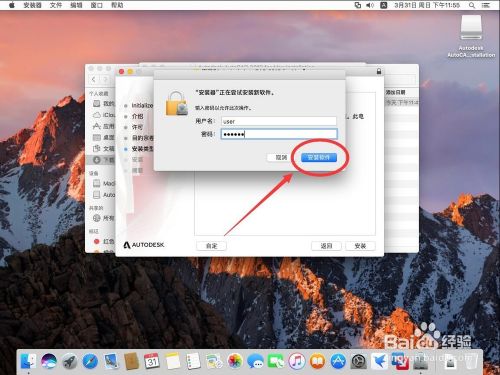The image size is (500, 375).
Task: Select 所有 under shared in the Finder sidebar
Action: click(104, 218)
